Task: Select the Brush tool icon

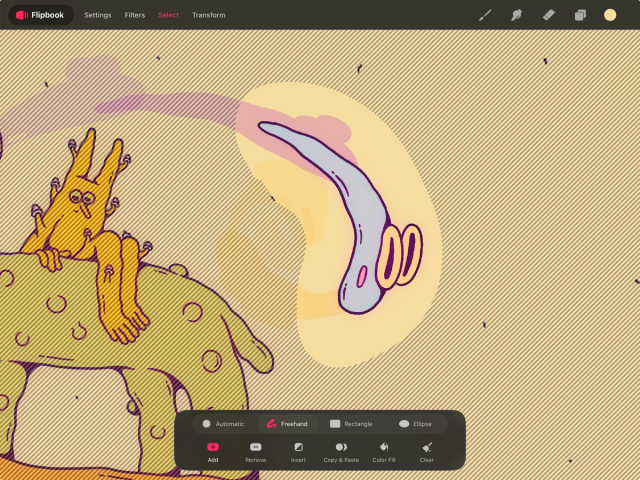Action: click(485, 15)
